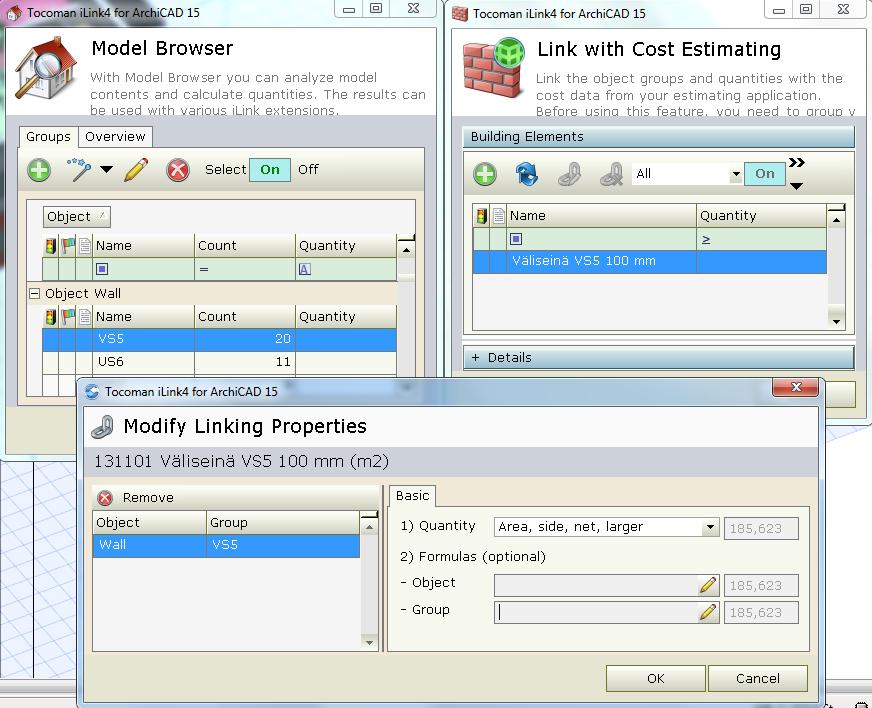Add a building element with green plus
This screenshot has width=872, height=708.
[485, 174]
